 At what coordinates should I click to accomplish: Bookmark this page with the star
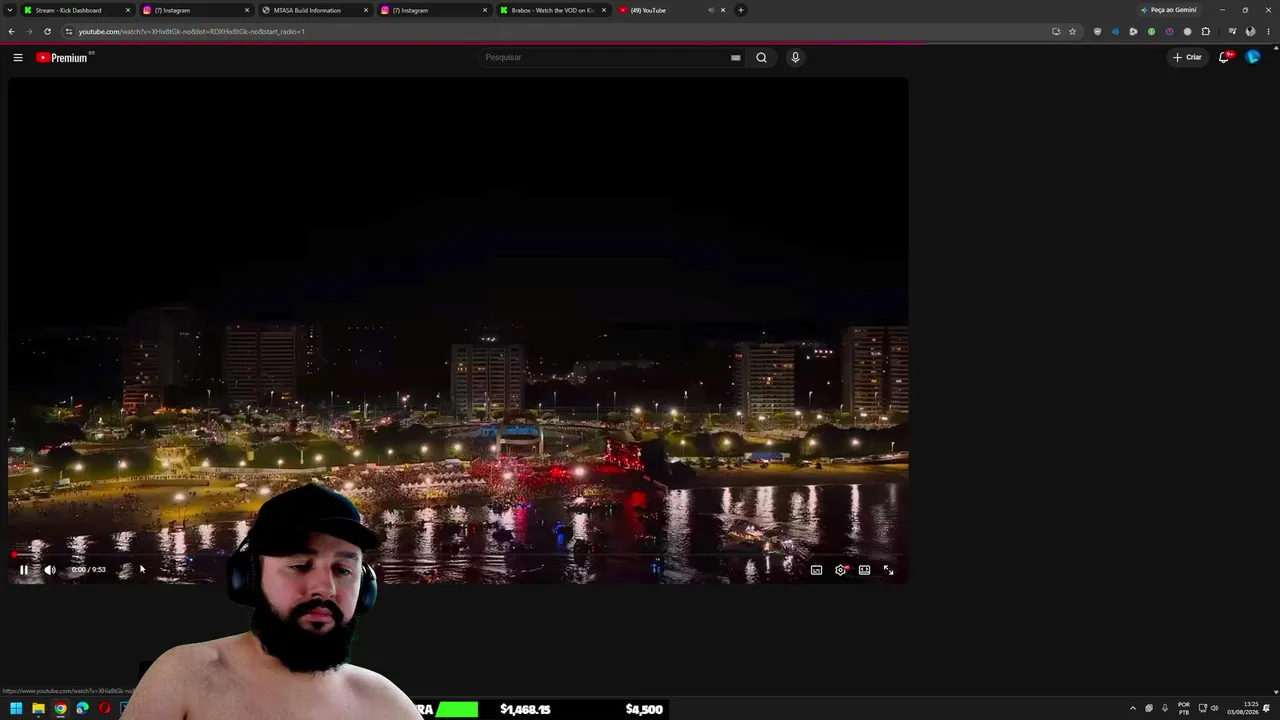click(x=1072, y=31)
